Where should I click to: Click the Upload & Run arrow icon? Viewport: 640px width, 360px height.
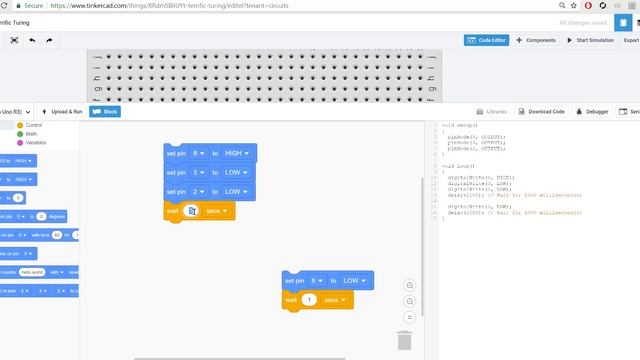44,111
